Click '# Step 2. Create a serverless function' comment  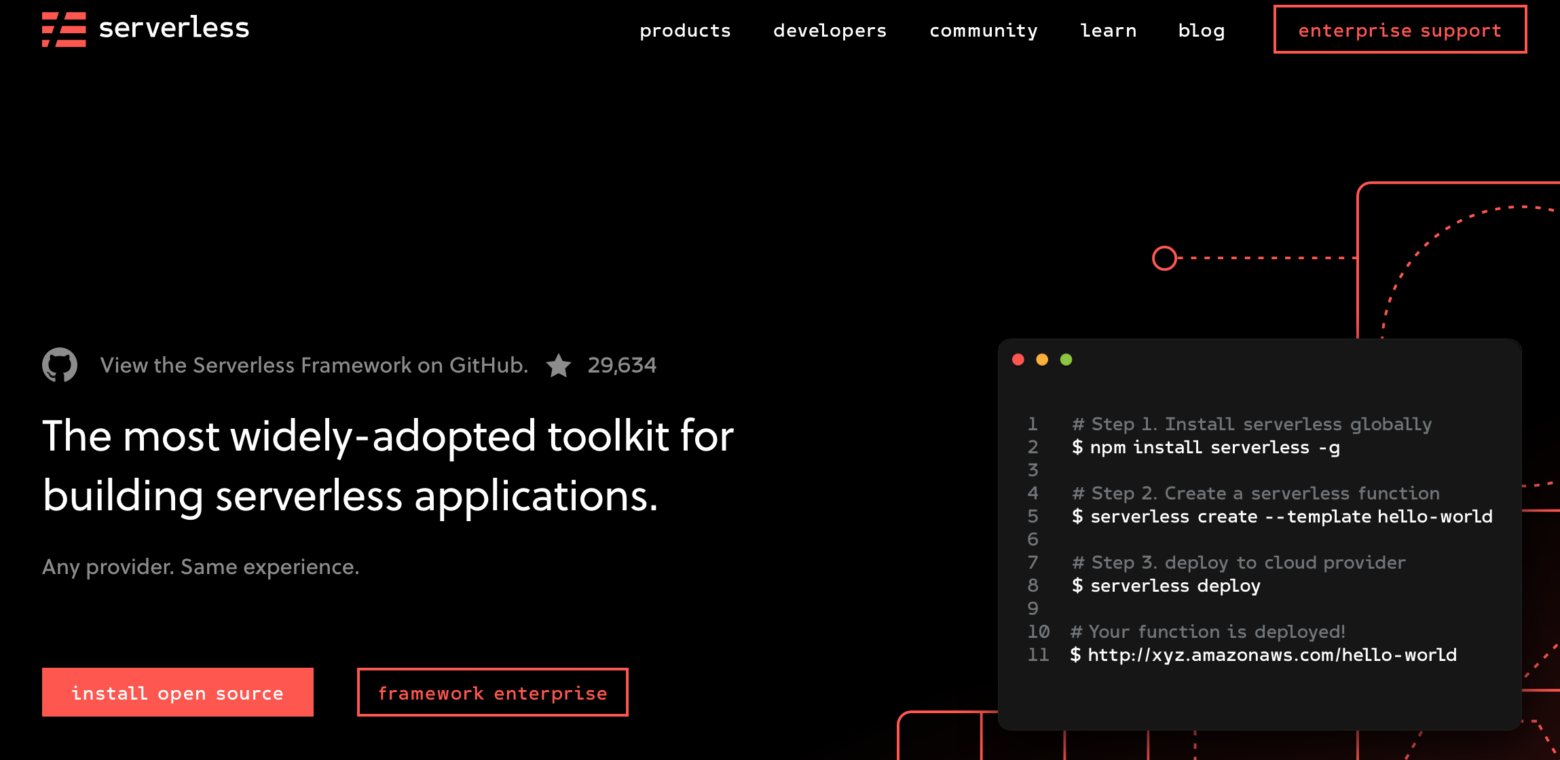click(x=1256, y=493)
